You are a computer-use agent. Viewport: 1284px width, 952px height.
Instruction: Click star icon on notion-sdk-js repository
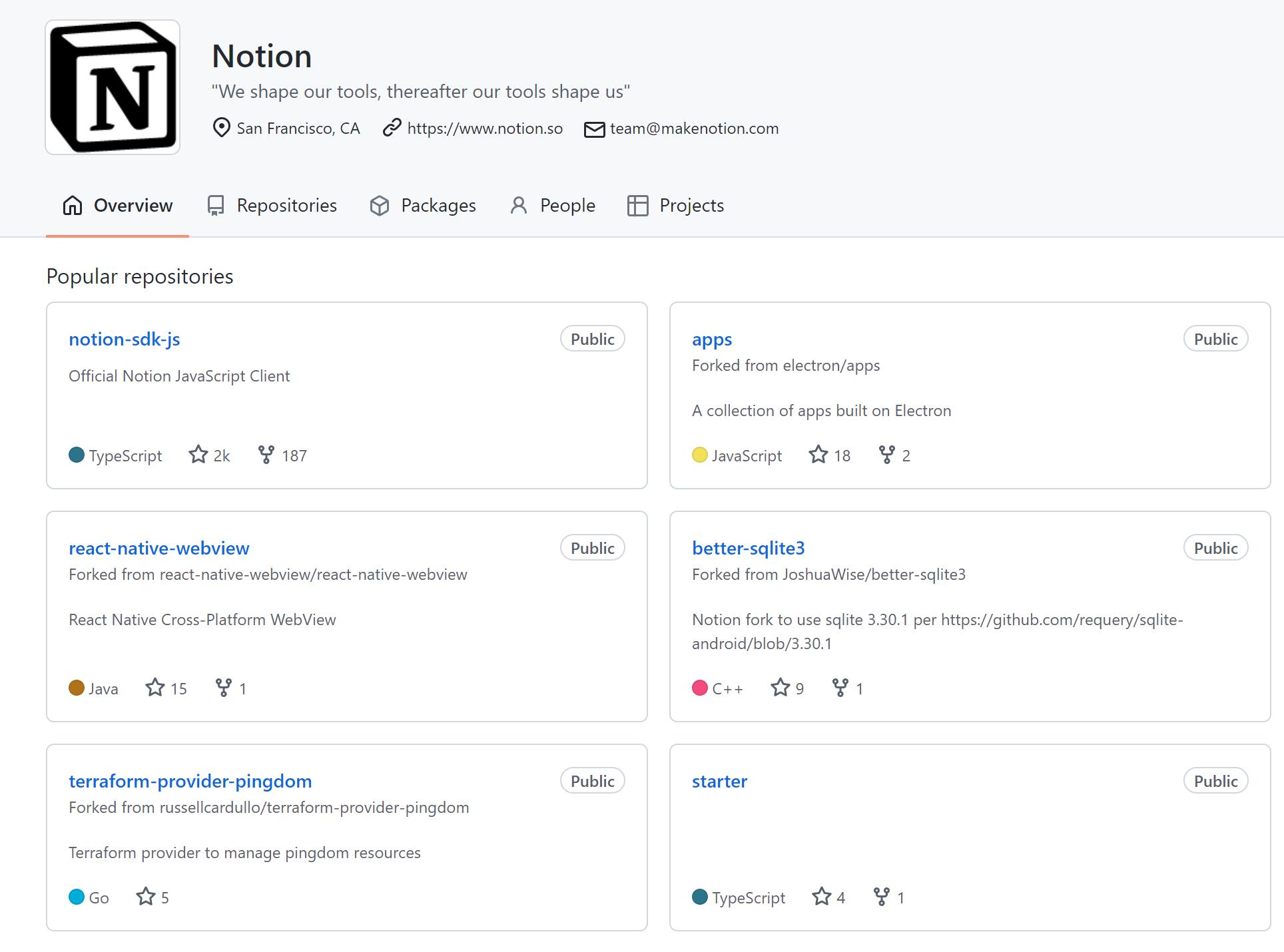tap(198, 455)
